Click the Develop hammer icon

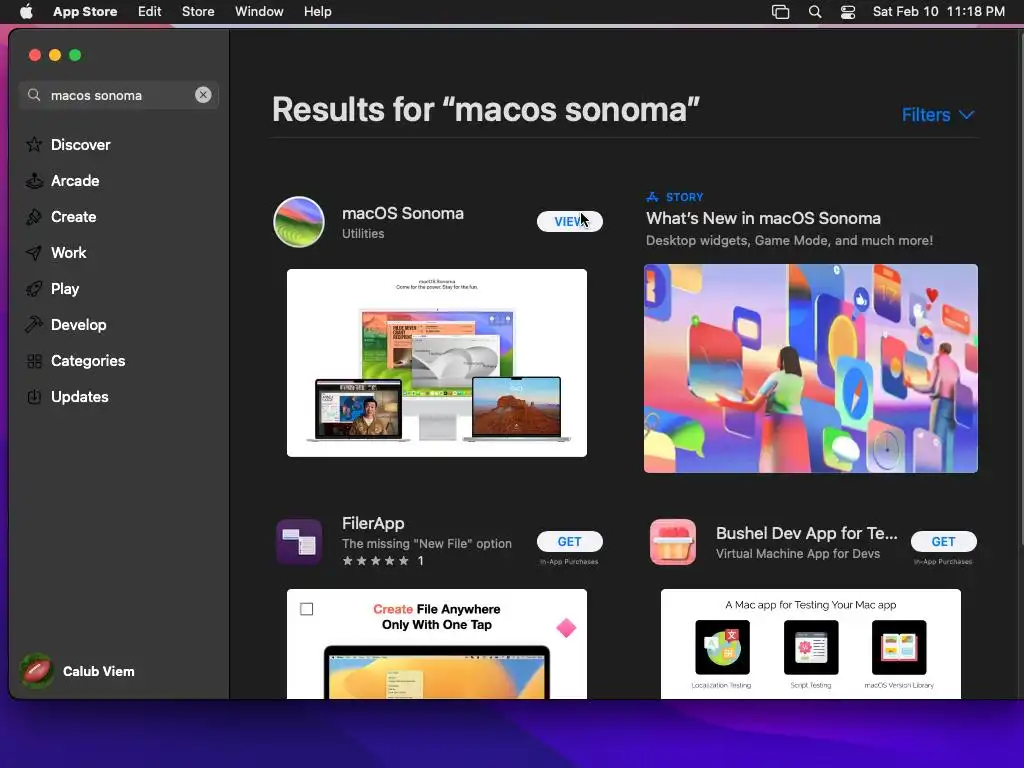tap(34, 325)
